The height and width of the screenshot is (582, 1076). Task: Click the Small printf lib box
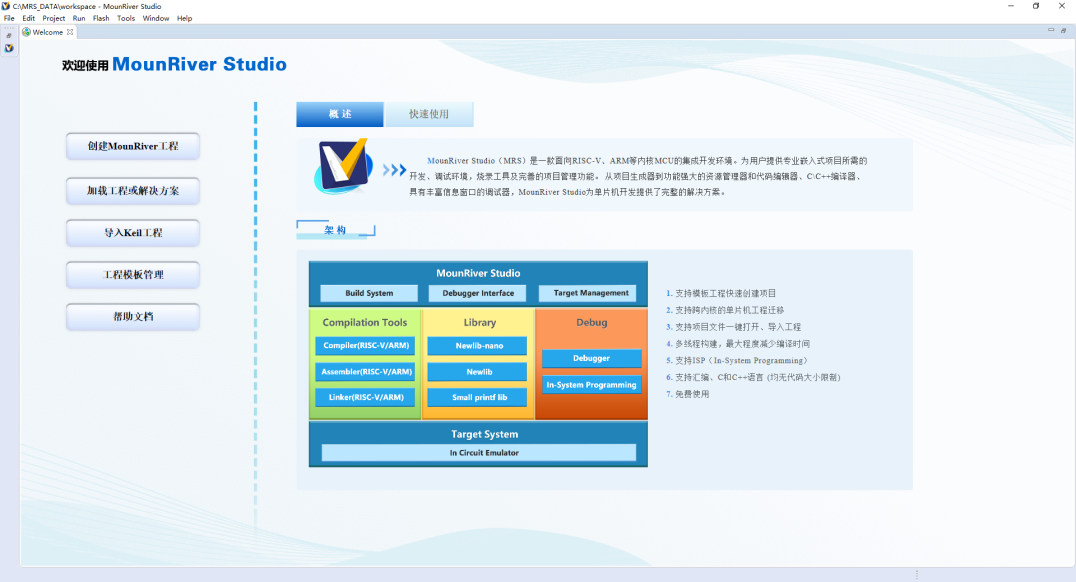pyautogui.click(x=479, y=397)
